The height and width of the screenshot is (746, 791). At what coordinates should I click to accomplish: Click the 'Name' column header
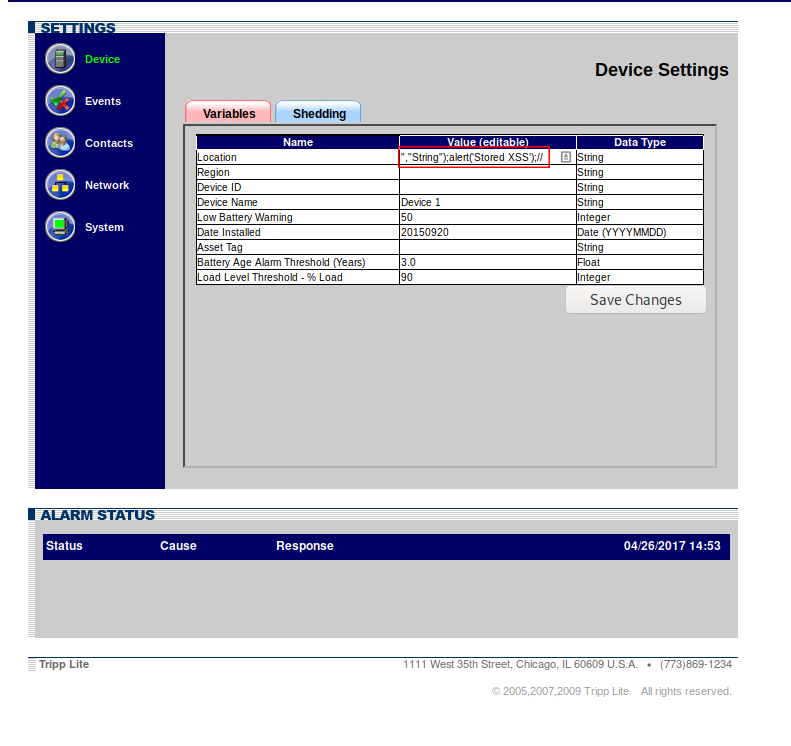298,142
